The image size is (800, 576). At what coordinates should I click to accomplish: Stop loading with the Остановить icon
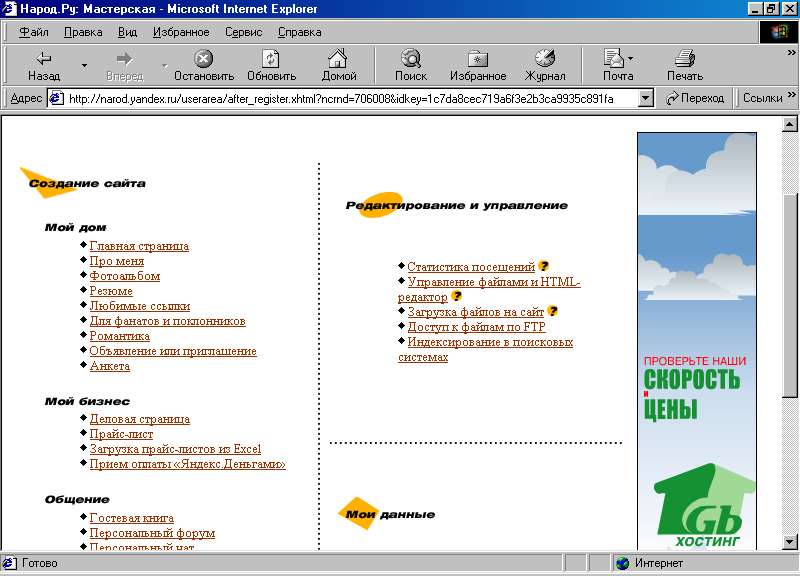tap(204, 59)
